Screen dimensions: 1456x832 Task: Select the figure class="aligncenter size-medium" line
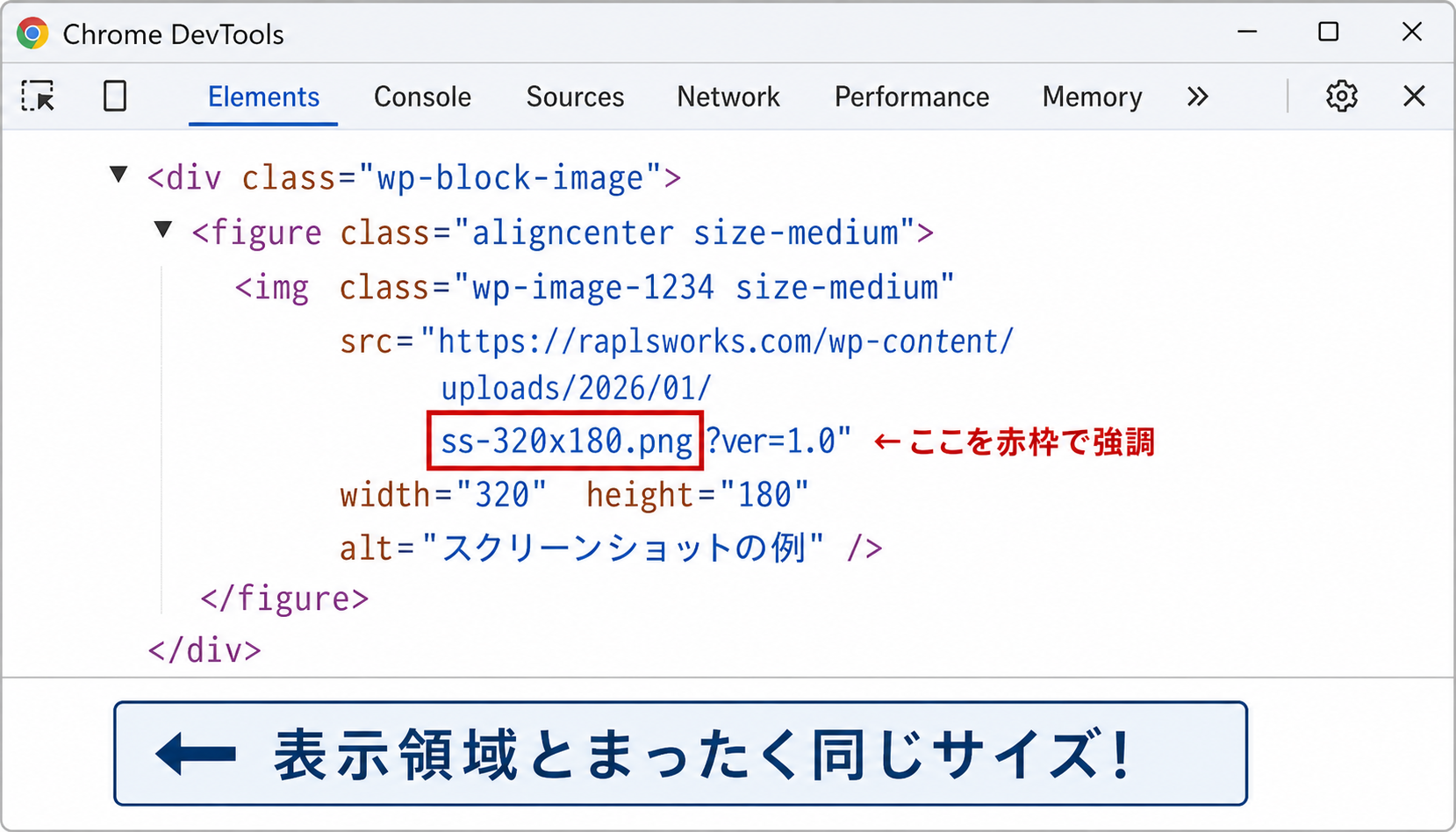click(x=563, y=233)
